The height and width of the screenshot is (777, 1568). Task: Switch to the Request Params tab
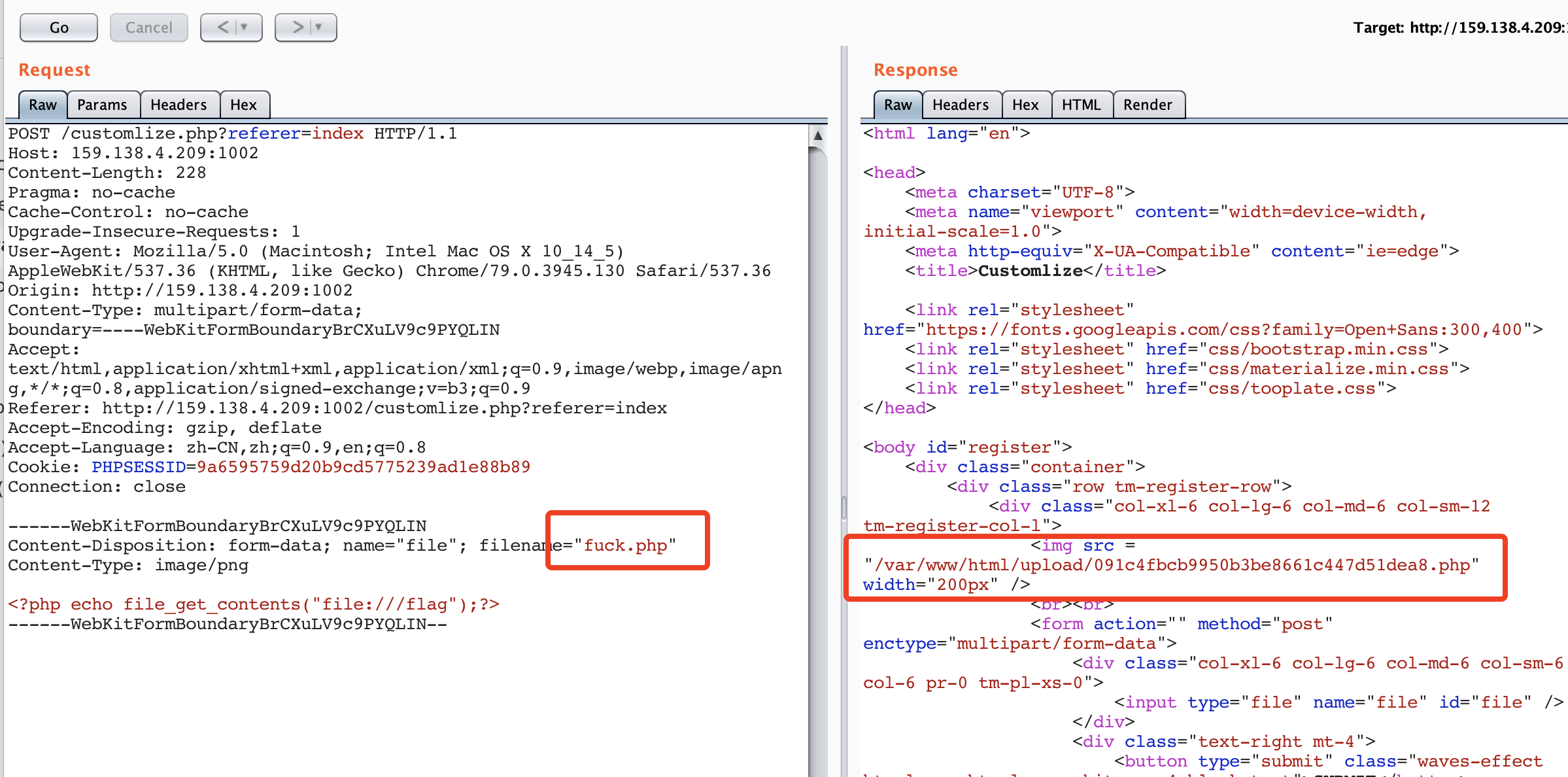coord(102,105)
